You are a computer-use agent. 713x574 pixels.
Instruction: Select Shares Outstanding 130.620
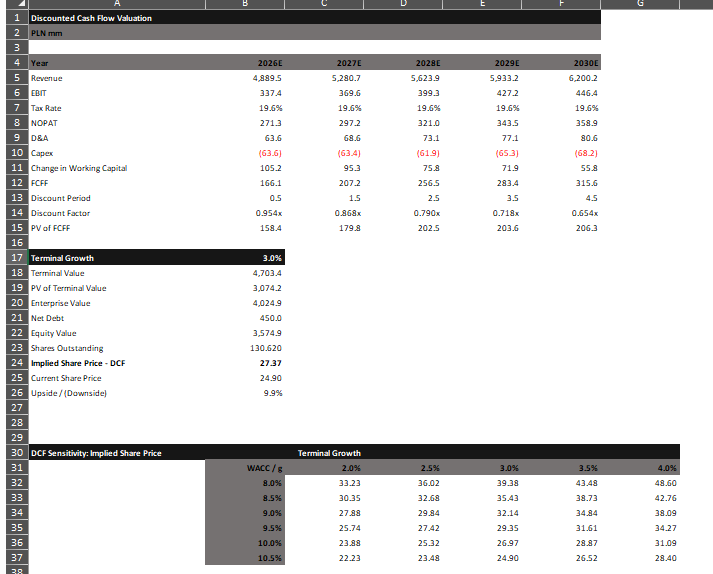[x=266, y=348]
